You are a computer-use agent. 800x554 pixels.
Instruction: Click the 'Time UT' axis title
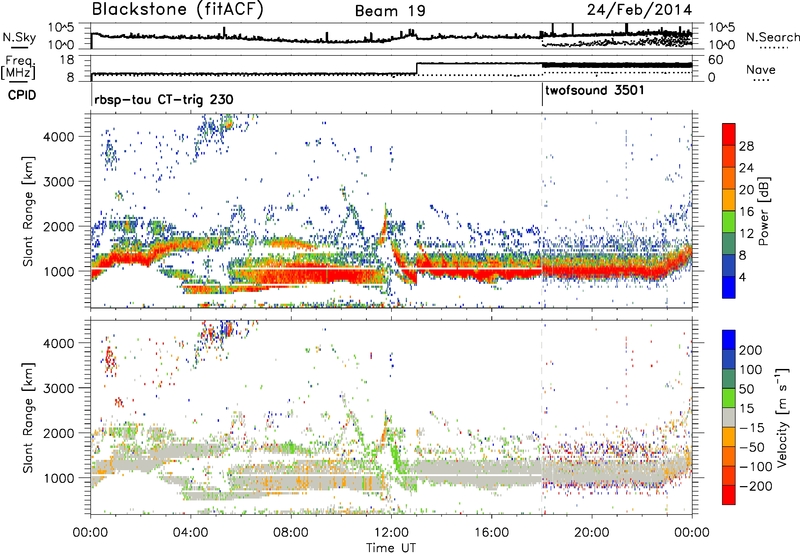tap(391, 548)
